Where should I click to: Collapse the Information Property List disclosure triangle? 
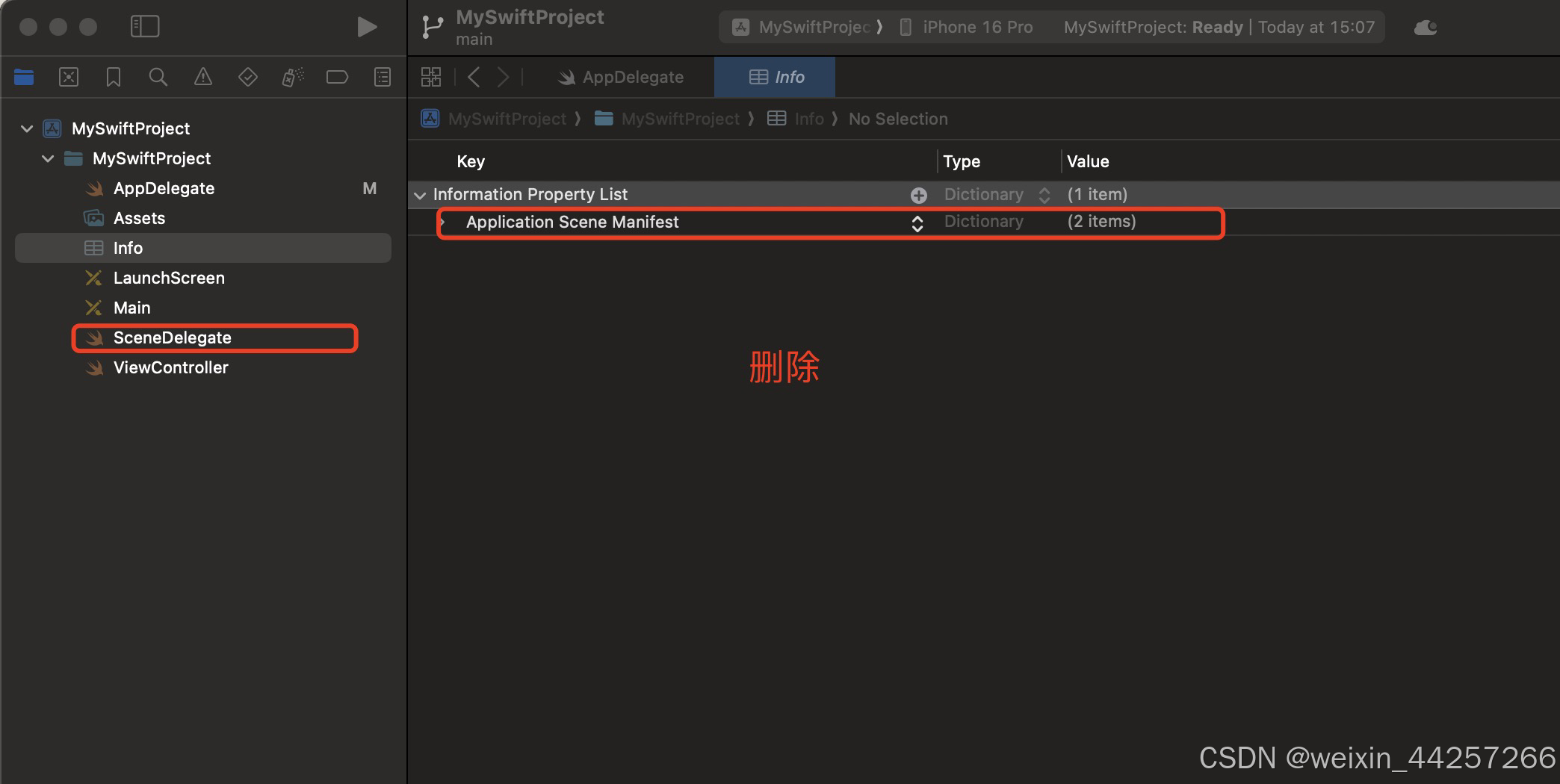pos(420,195)
